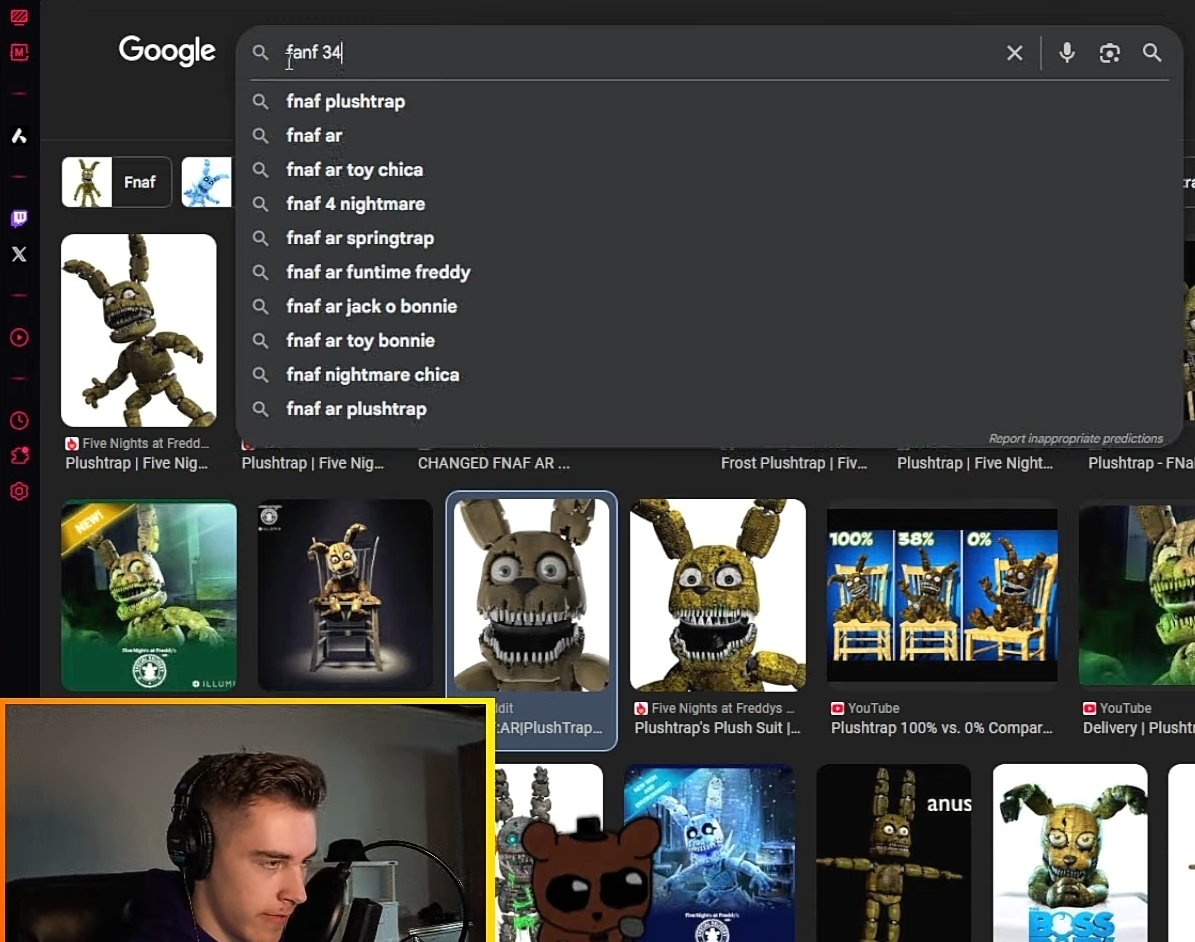Click the webcam overlay feed
The height and width of the screenshot is (942, 1195).
[x=247, y=822]
